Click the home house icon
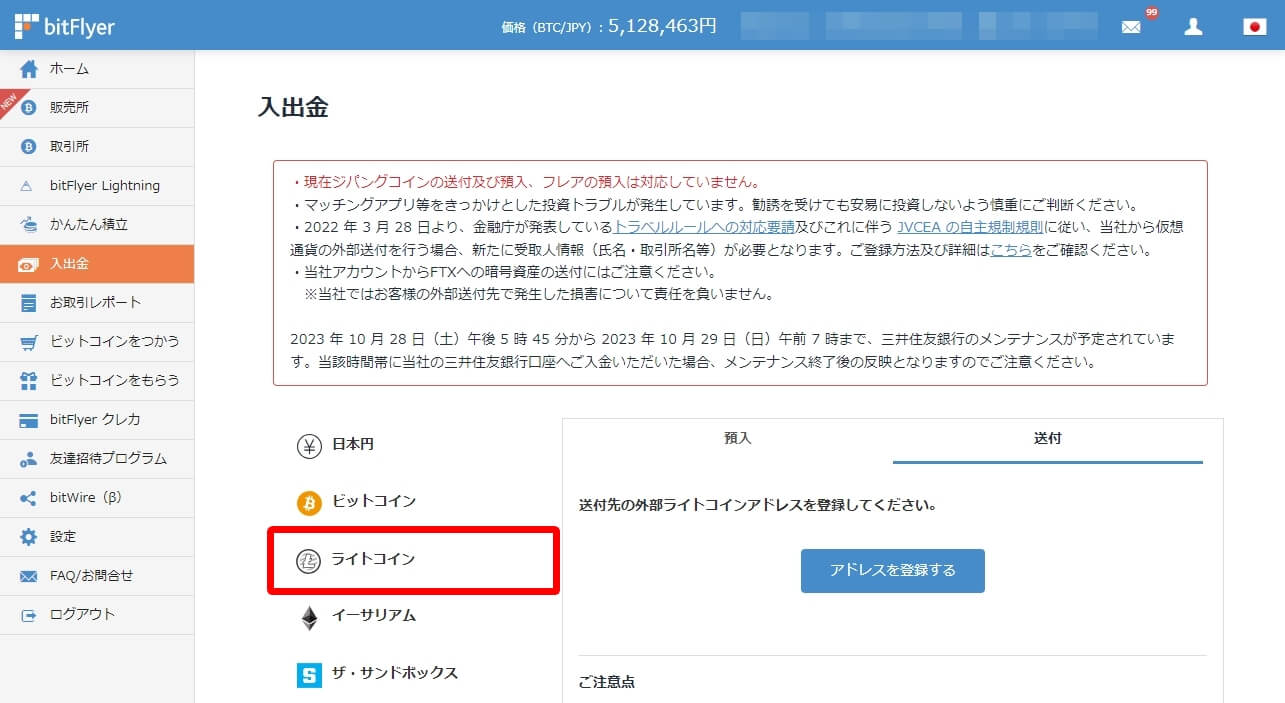1285x703 pixels. click(x=29, y=69)
